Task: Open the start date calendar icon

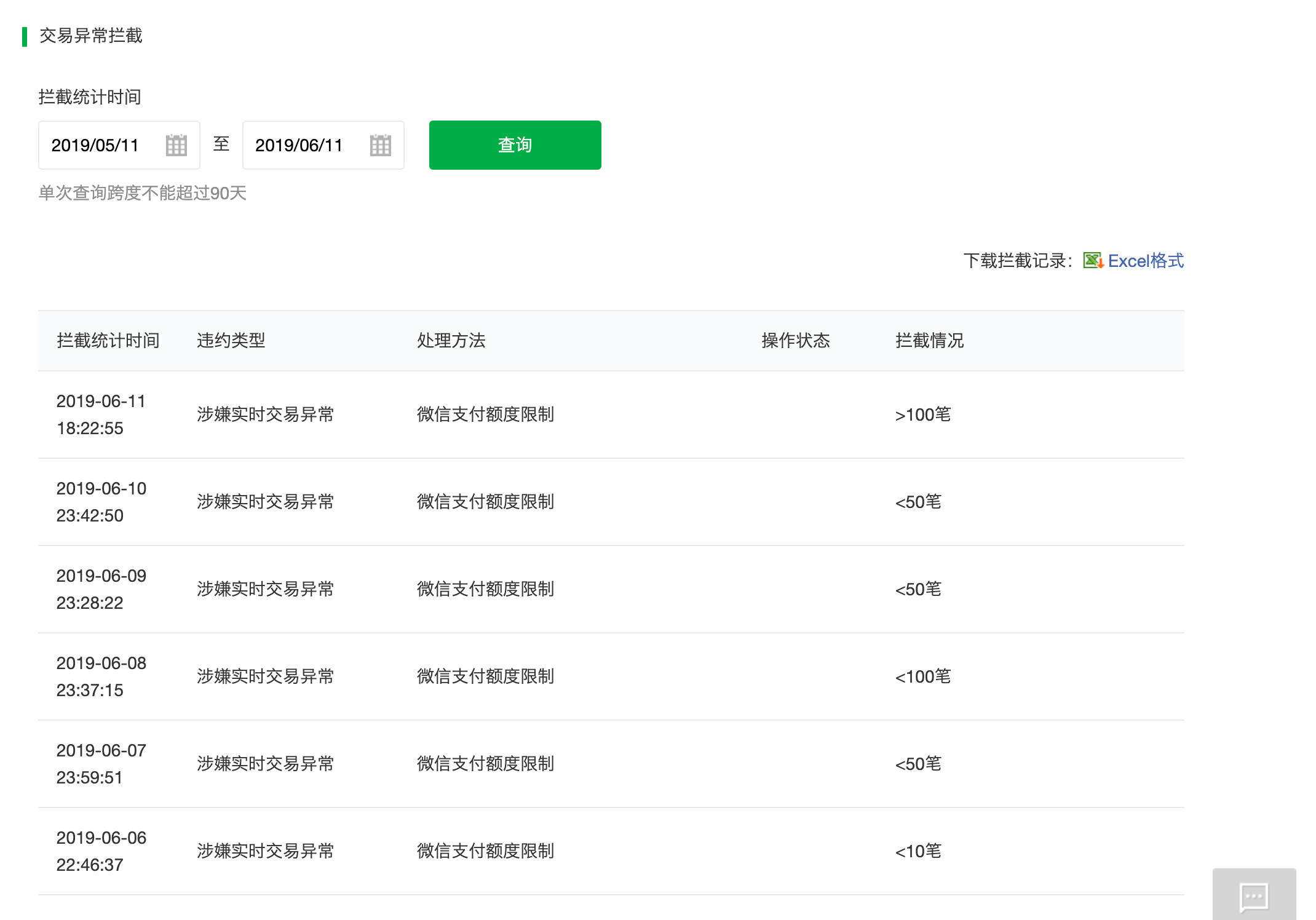Action: [x=176, y=145]
